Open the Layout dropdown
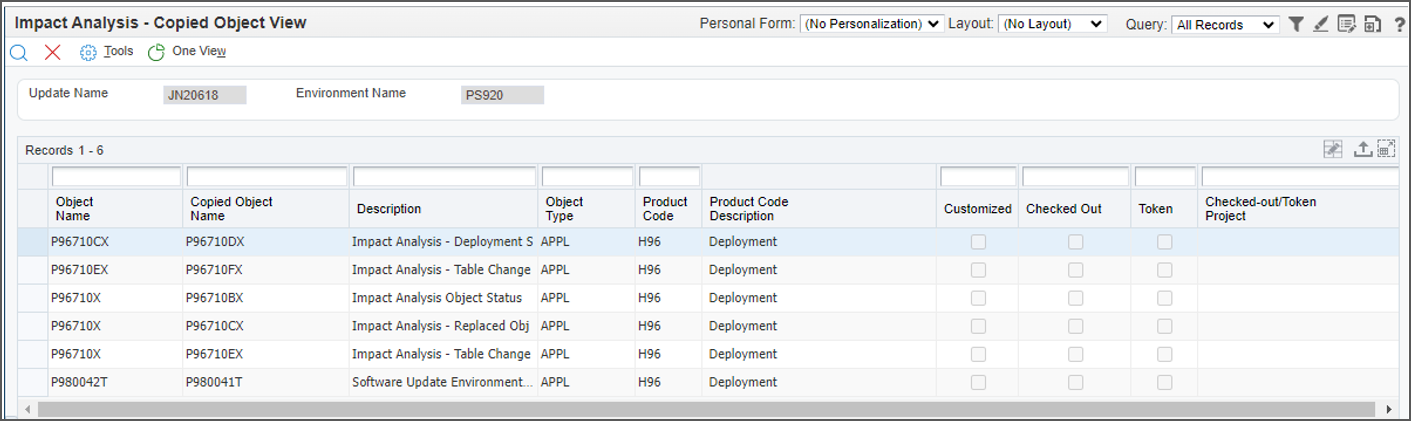The width and height of the screenshot is (1411, 421). click(x=1053, y=24)
